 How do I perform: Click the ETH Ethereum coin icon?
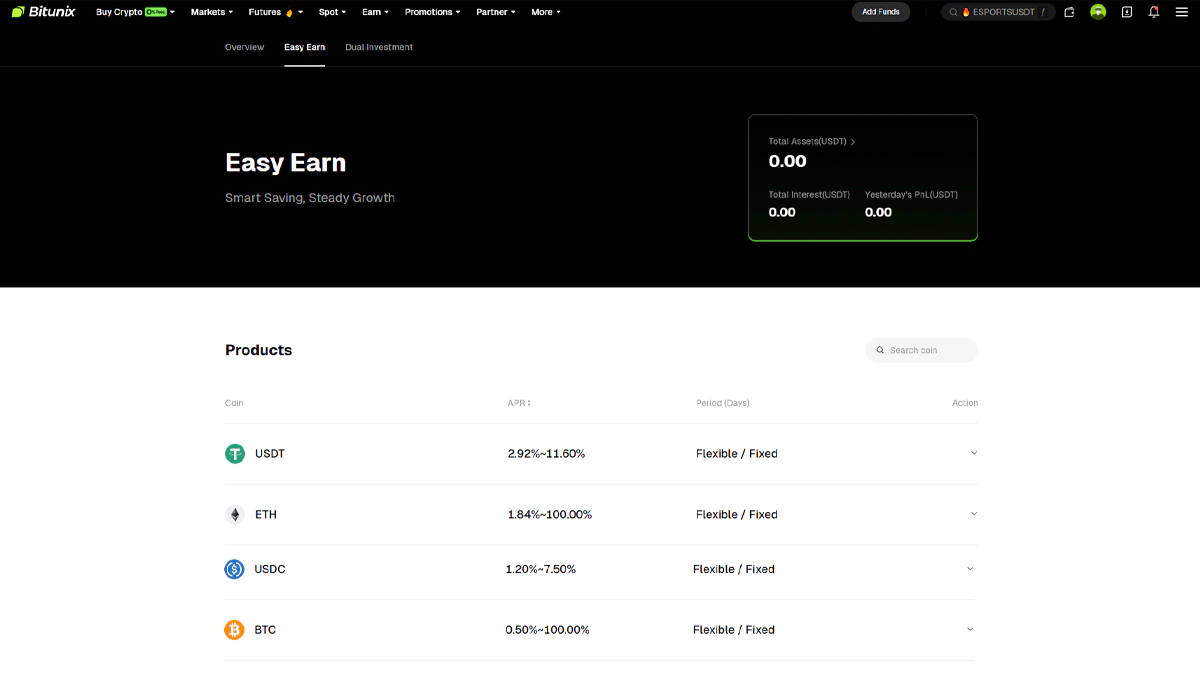(x=235, y=514)
